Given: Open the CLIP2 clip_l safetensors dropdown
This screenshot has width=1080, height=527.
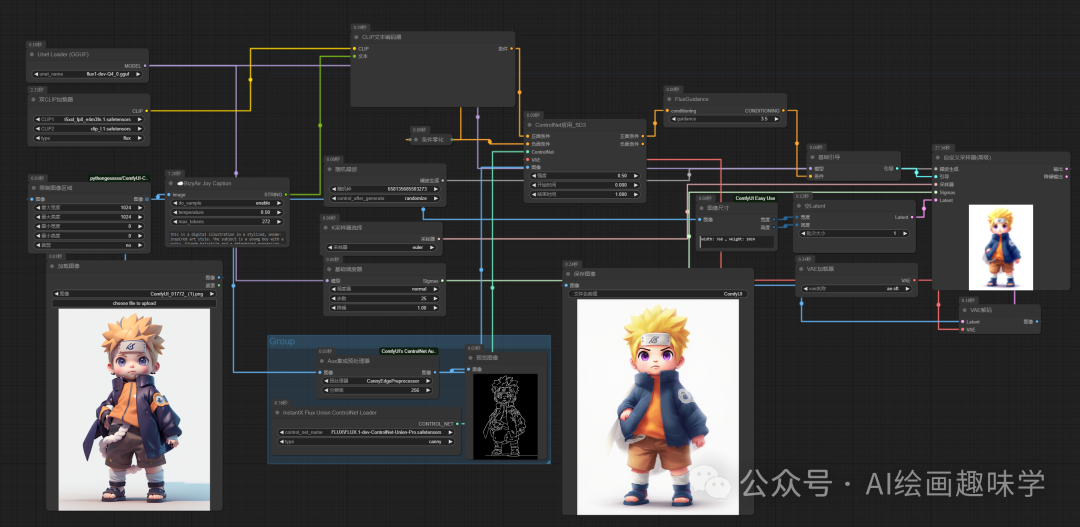Looking at the screenshot, I should tap(88, 128).
